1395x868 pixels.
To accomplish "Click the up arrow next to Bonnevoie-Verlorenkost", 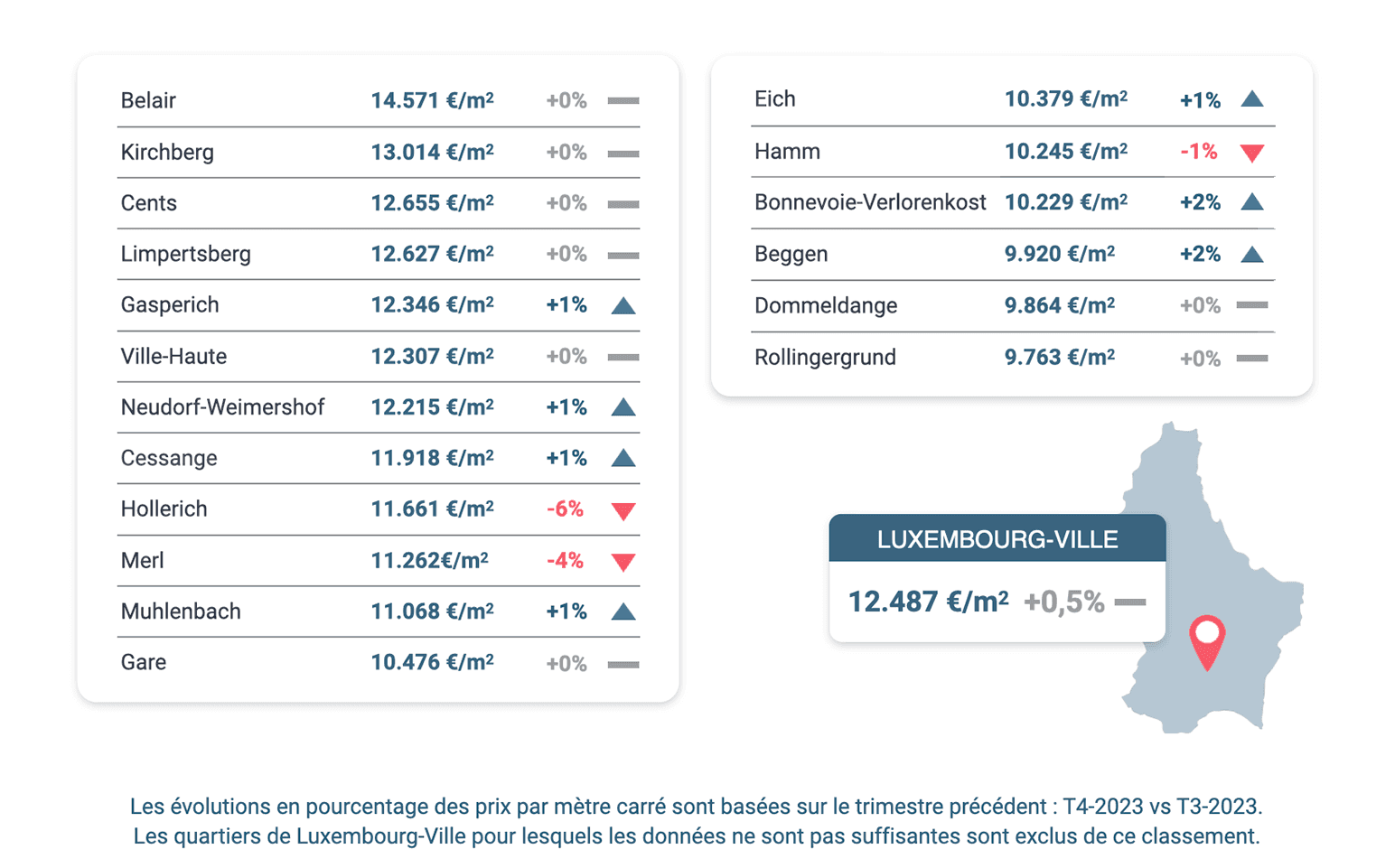I will (1252, 202).
